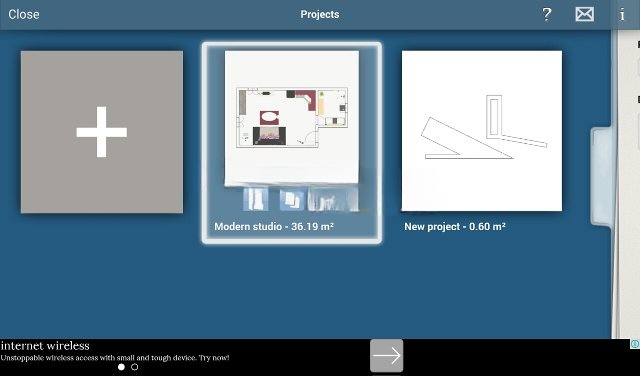Viewport: 640px width, 376px height.
Task: Open the 'Unstoppable wireless access' ad description
Action: [115, 358]
